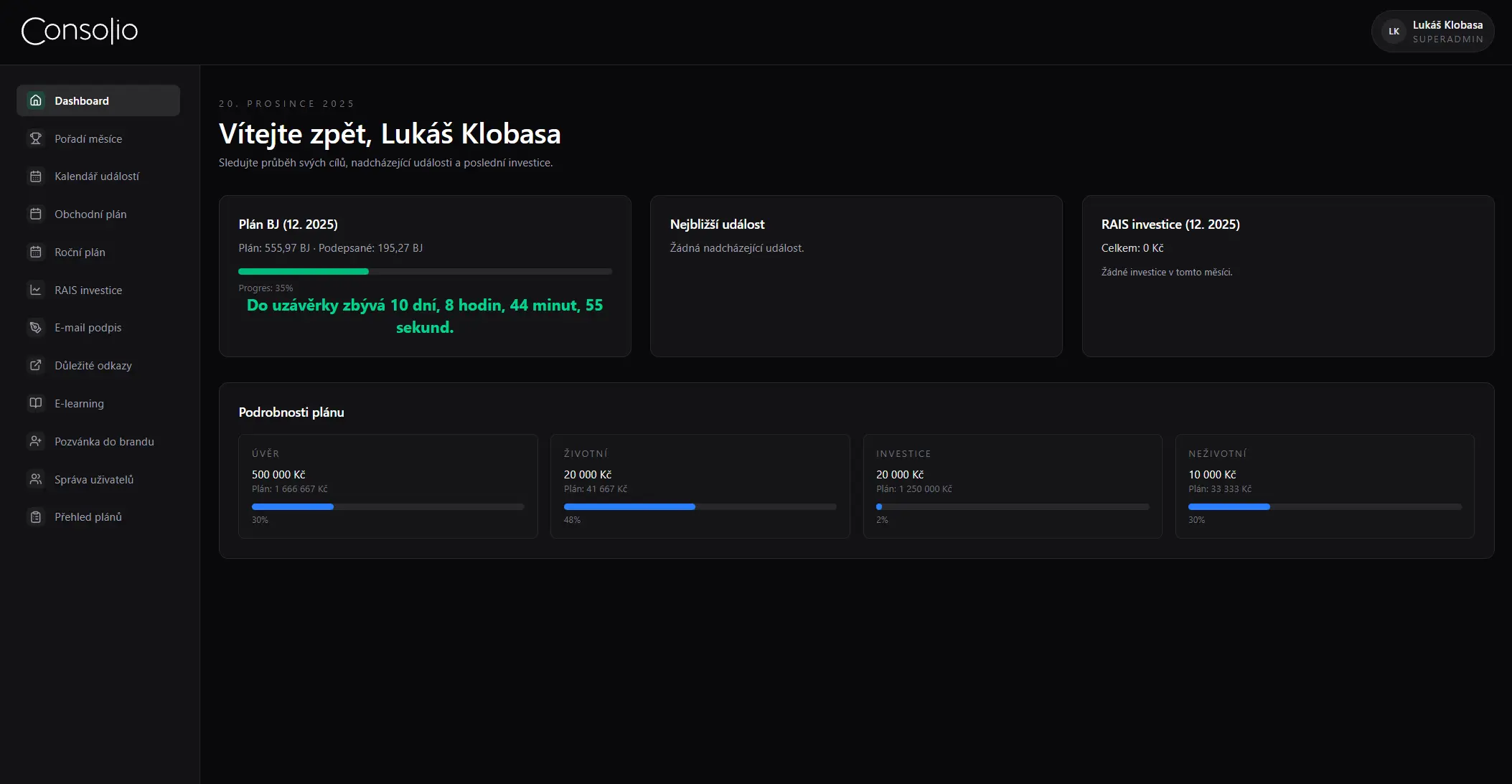
Task: Click the Plán: 555,97 BJ summary line
Action: click(x=331, y=248)
